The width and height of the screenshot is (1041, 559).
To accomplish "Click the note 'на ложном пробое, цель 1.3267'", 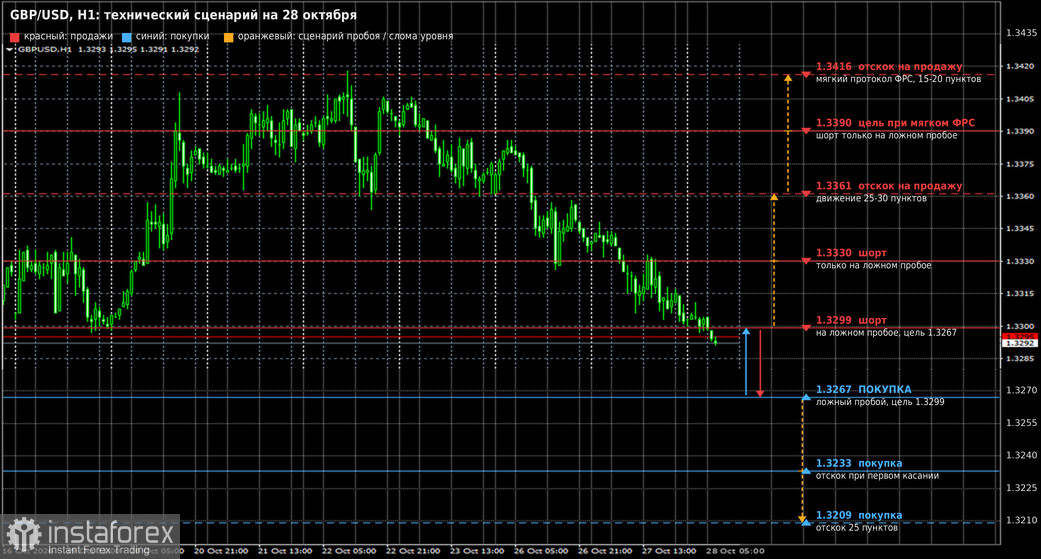I will (886, 333).
